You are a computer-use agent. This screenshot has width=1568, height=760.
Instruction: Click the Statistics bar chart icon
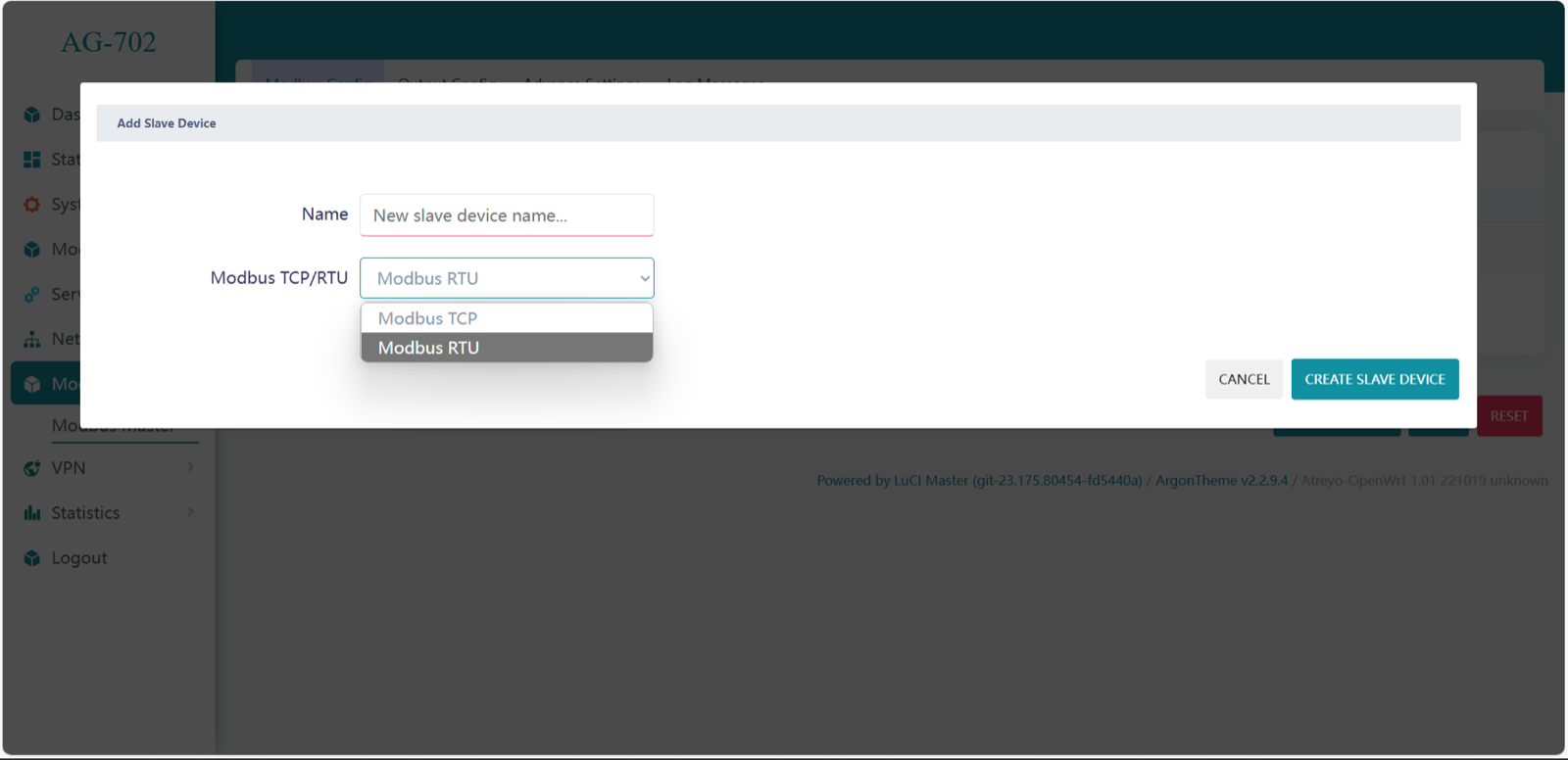tap(32, 513)
